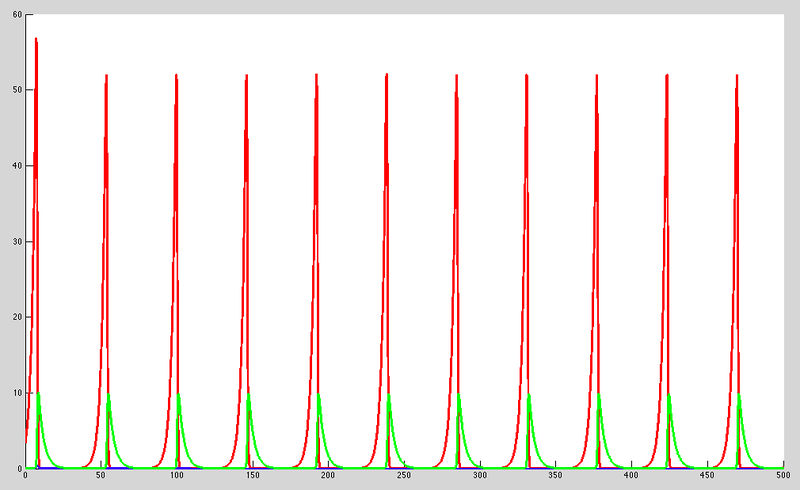The width and height of the screenshot is (800, 490).
Task: Click the y-axis tick label 10
Action: (x=18, y=393)
